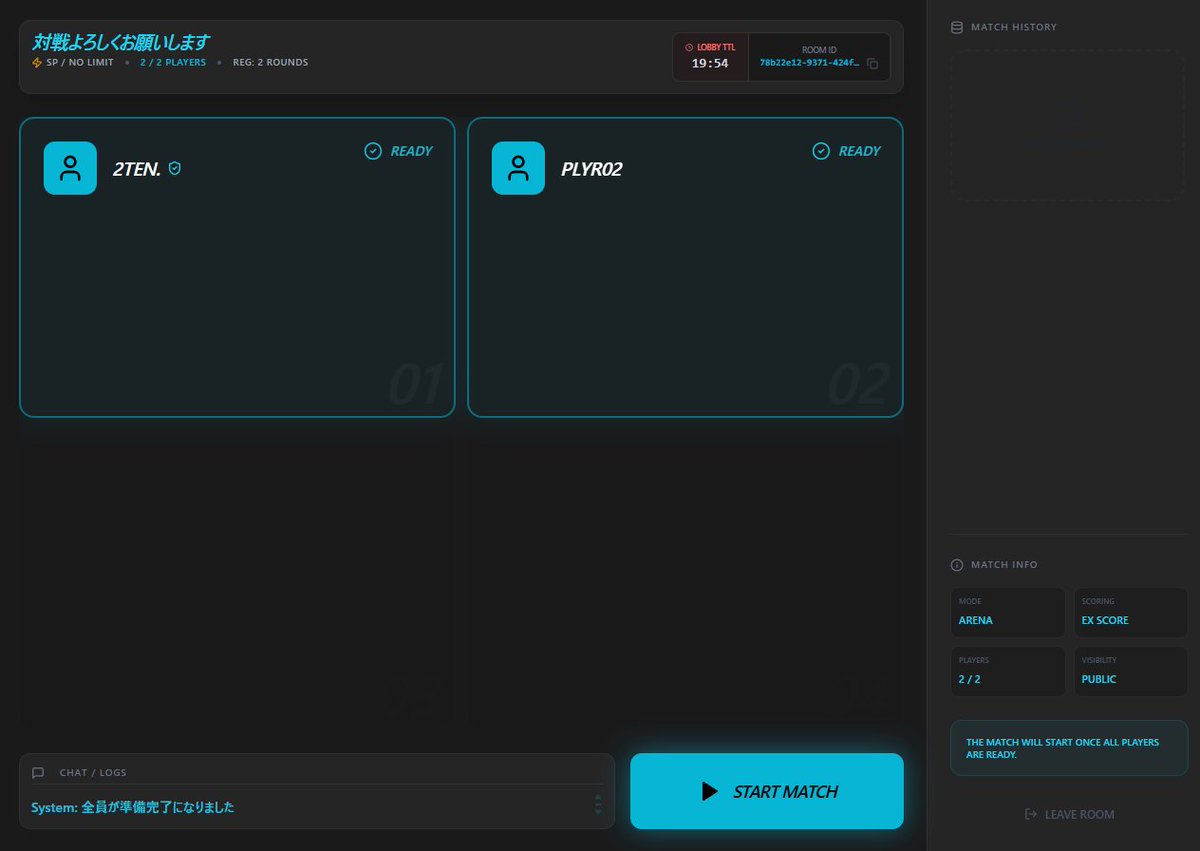Click the Match Info circle icon
Image resolution: width=1200 pixels, height=851 pixels.
[957, 565]
